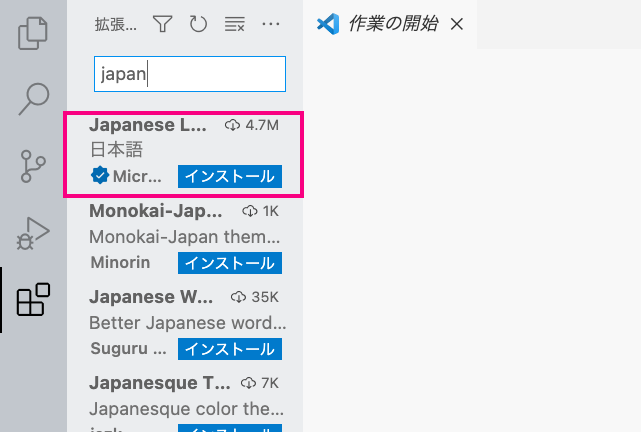641x432 pixels.
Task: Open the Run and Debug view
Action: (x=33, y=233)
